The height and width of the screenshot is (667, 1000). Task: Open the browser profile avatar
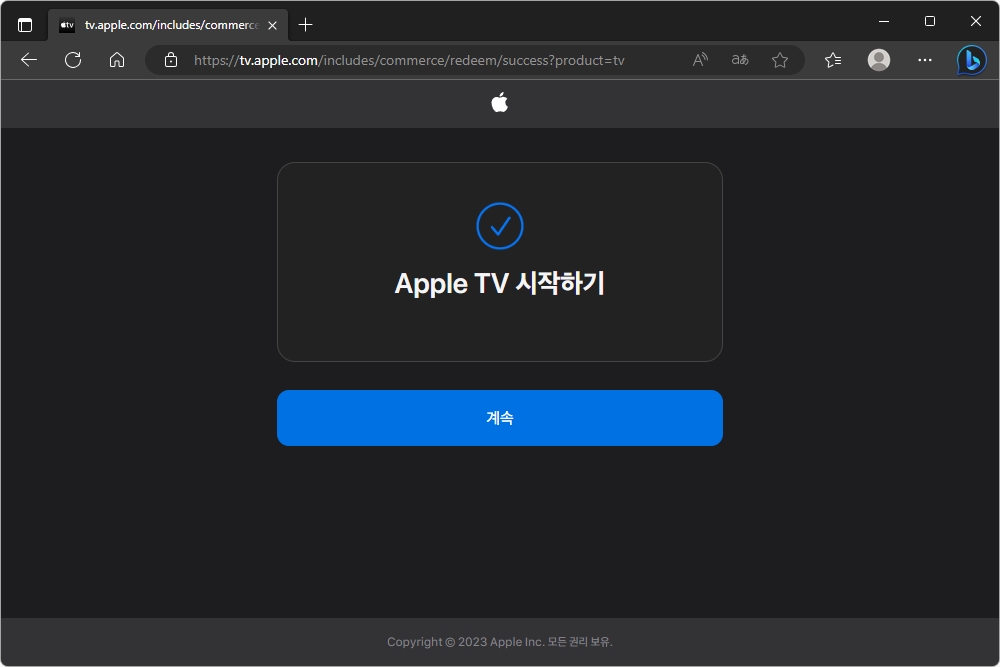[x=879, y=60]
